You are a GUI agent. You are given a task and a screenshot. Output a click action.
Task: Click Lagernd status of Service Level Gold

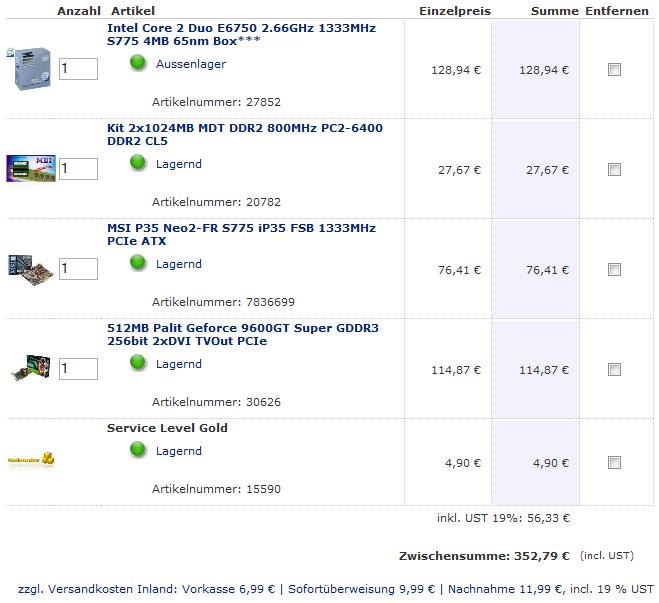(179, 451)
